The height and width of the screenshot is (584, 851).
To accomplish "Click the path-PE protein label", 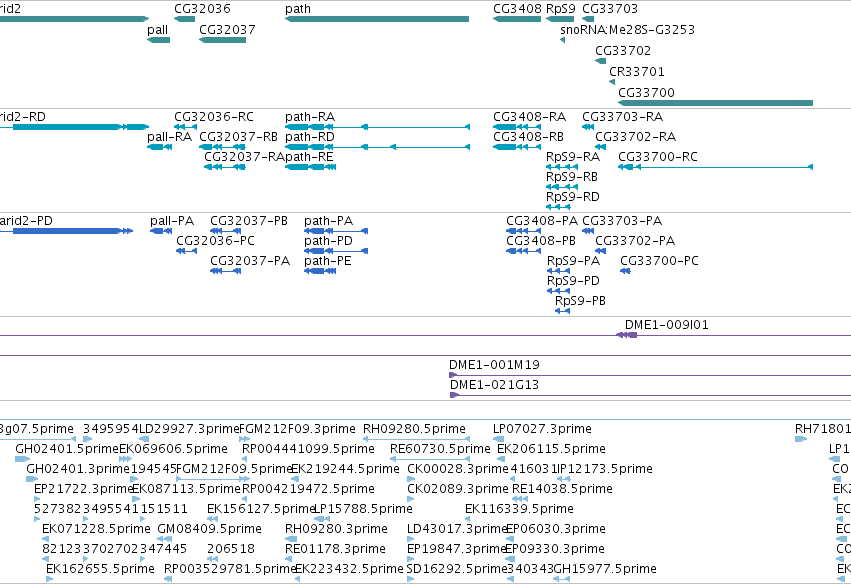I will (328, 261).
